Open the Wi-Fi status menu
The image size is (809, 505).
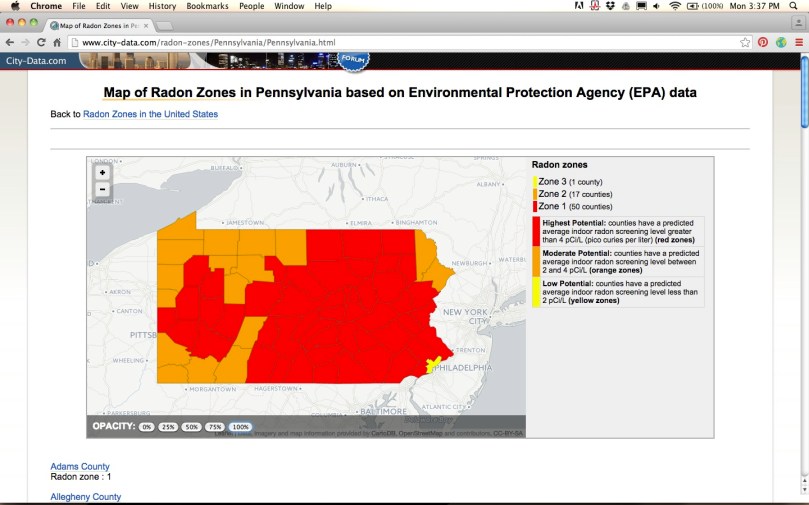click(x=675, y=6)
